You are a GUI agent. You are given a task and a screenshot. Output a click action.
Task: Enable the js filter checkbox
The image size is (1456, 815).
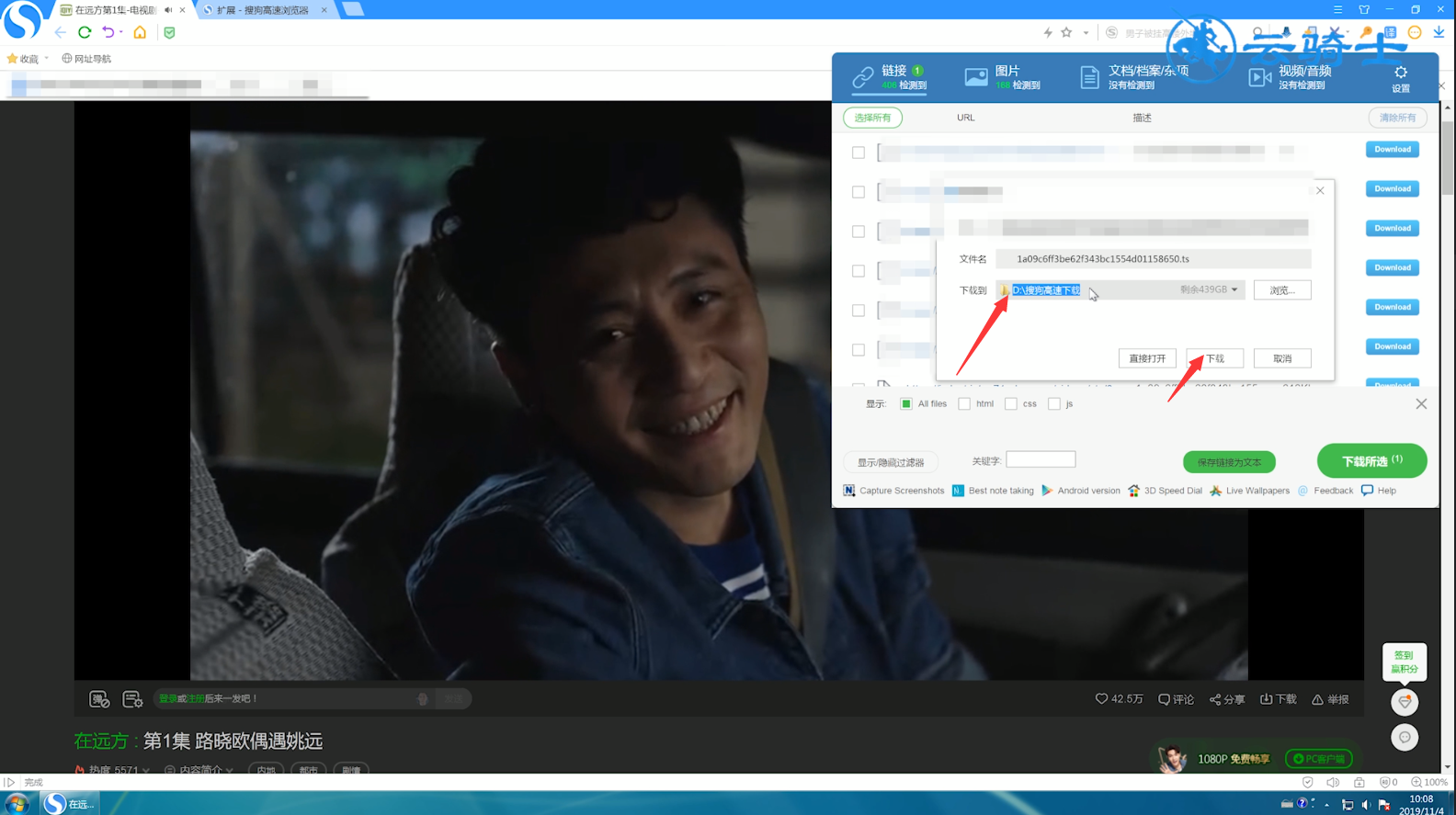coord(1054,404)
